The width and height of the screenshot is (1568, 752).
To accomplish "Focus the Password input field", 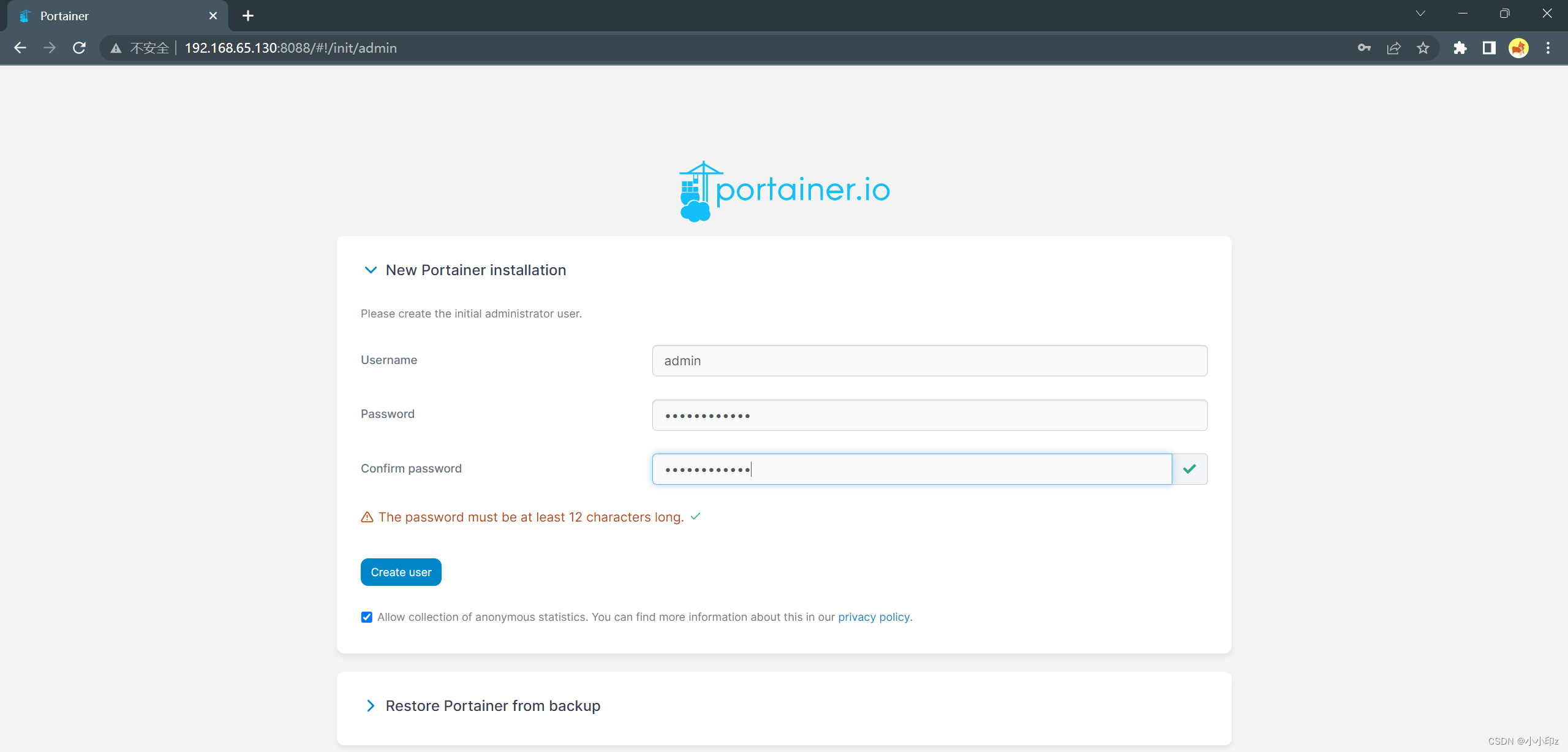I will (929, 416).
